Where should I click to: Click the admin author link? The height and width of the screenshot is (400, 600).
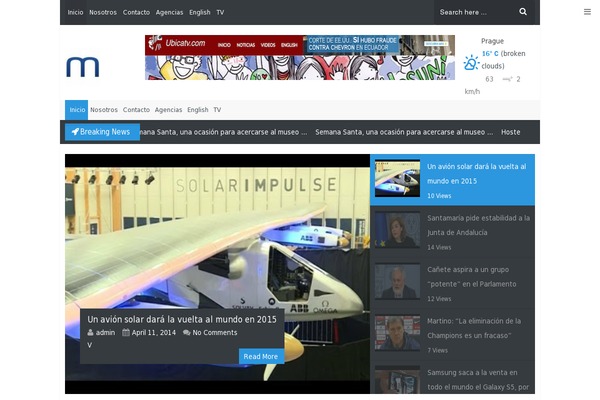coord(105,333)
